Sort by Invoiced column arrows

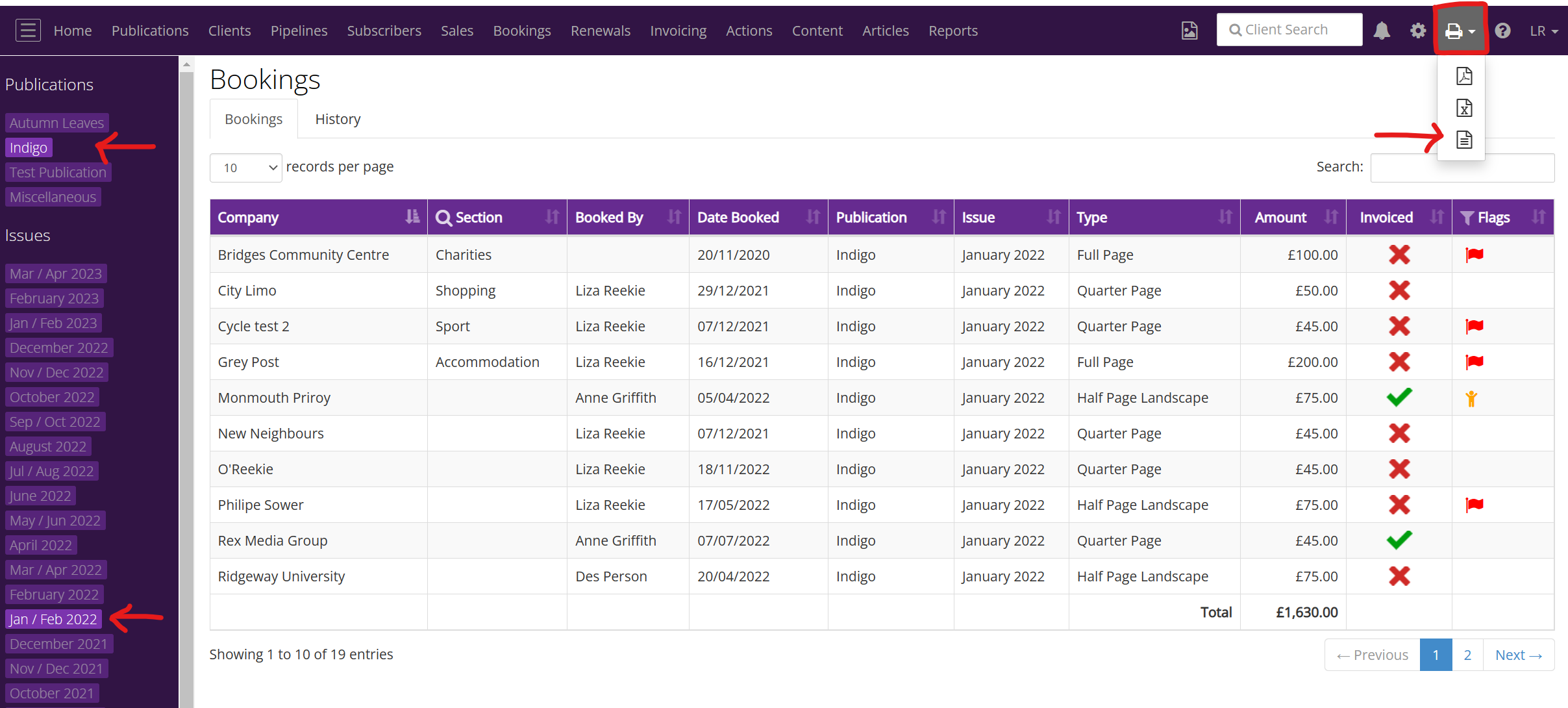click(1437, 217)
